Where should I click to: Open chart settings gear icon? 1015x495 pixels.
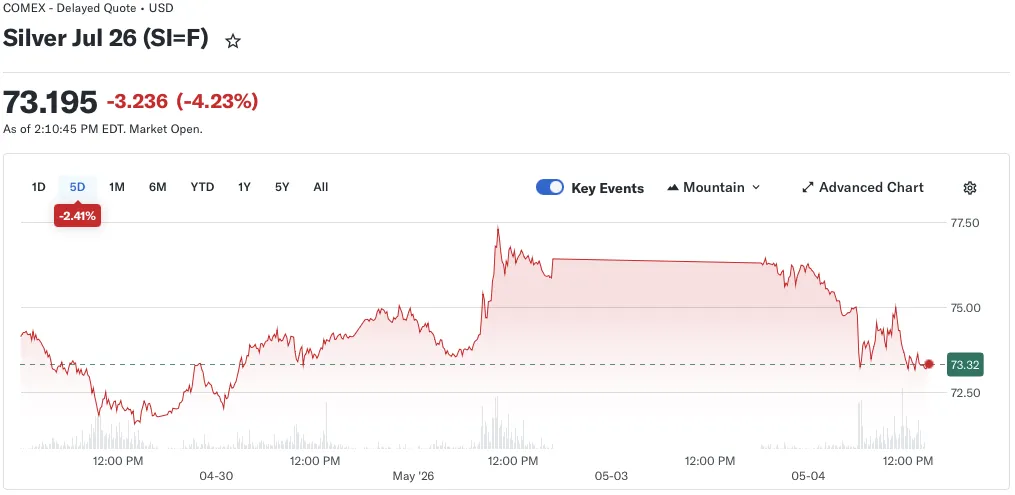tap(970, 188)
